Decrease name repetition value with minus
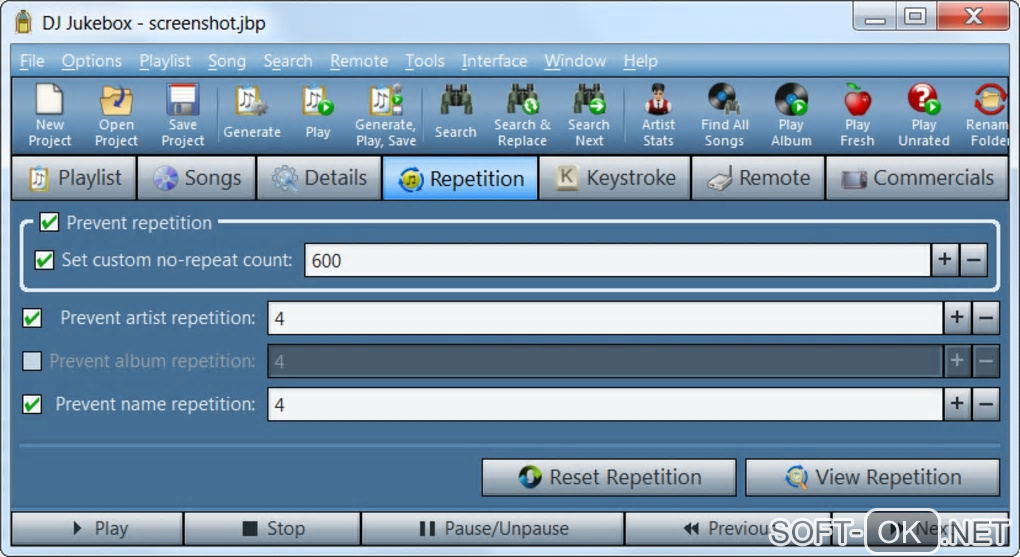The width and height of the screenshot is (1020, 557). 986,405
